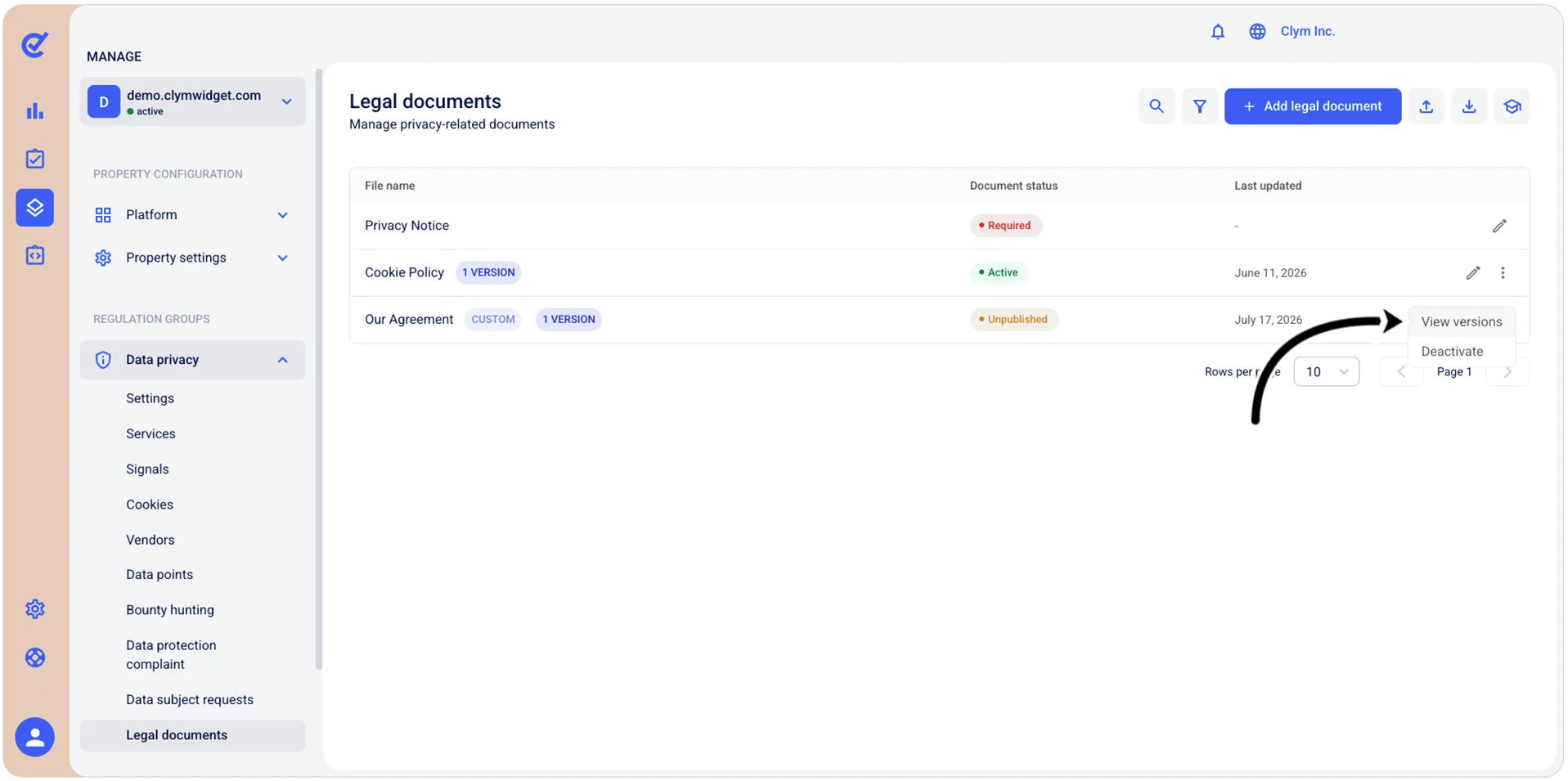
Task: Expand Property settings section
Action: [x=193, y=258]
